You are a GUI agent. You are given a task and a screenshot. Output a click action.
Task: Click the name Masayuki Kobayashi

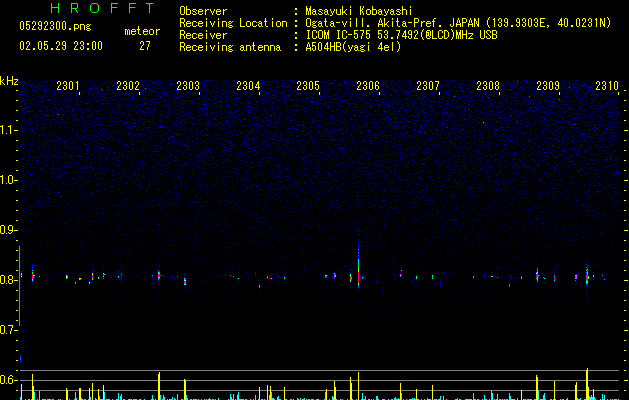(x=359, y=11)
